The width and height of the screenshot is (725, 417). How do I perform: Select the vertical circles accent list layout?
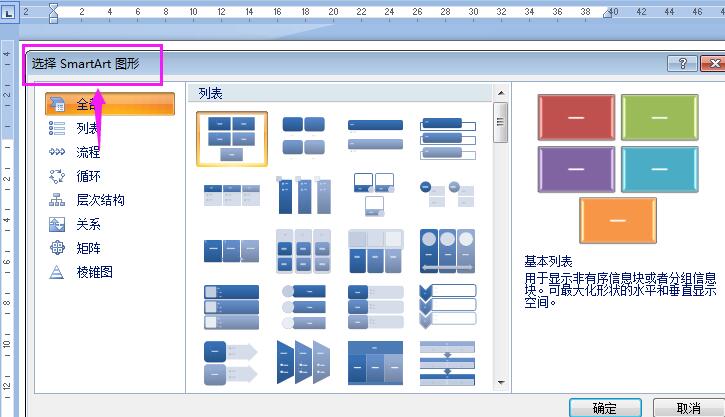[x=303, y=307]
